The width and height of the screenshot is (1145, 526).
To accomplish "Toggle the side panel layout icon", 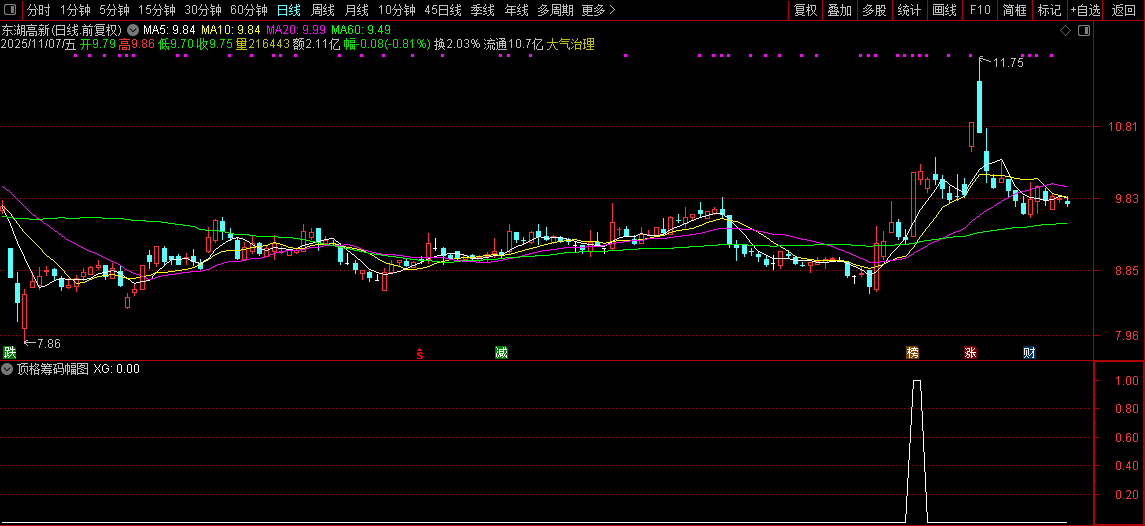I will (x=1083, y=31).
